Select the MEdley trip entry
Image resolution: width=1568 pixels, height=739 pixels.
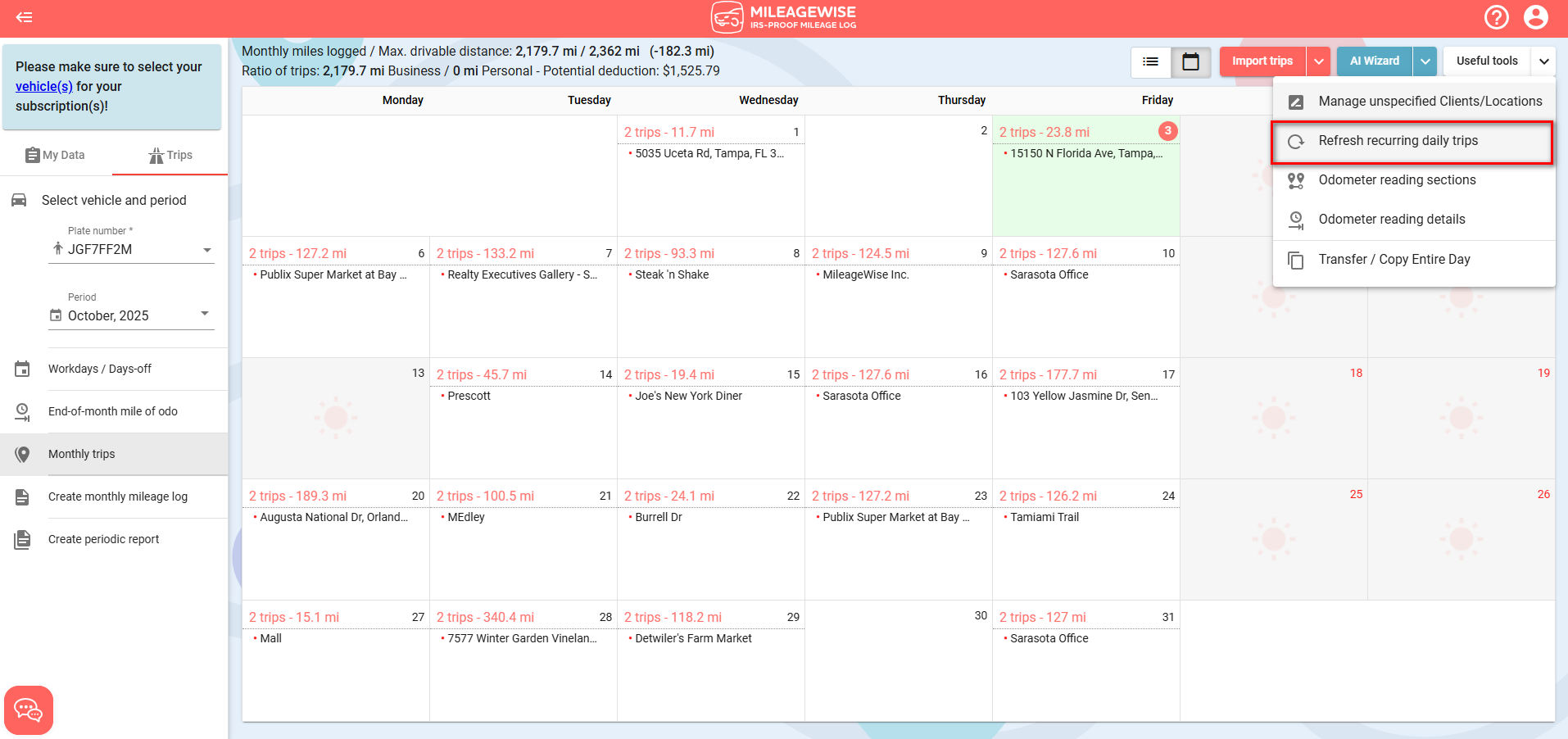pyautogui.click(x=466, y=517)
